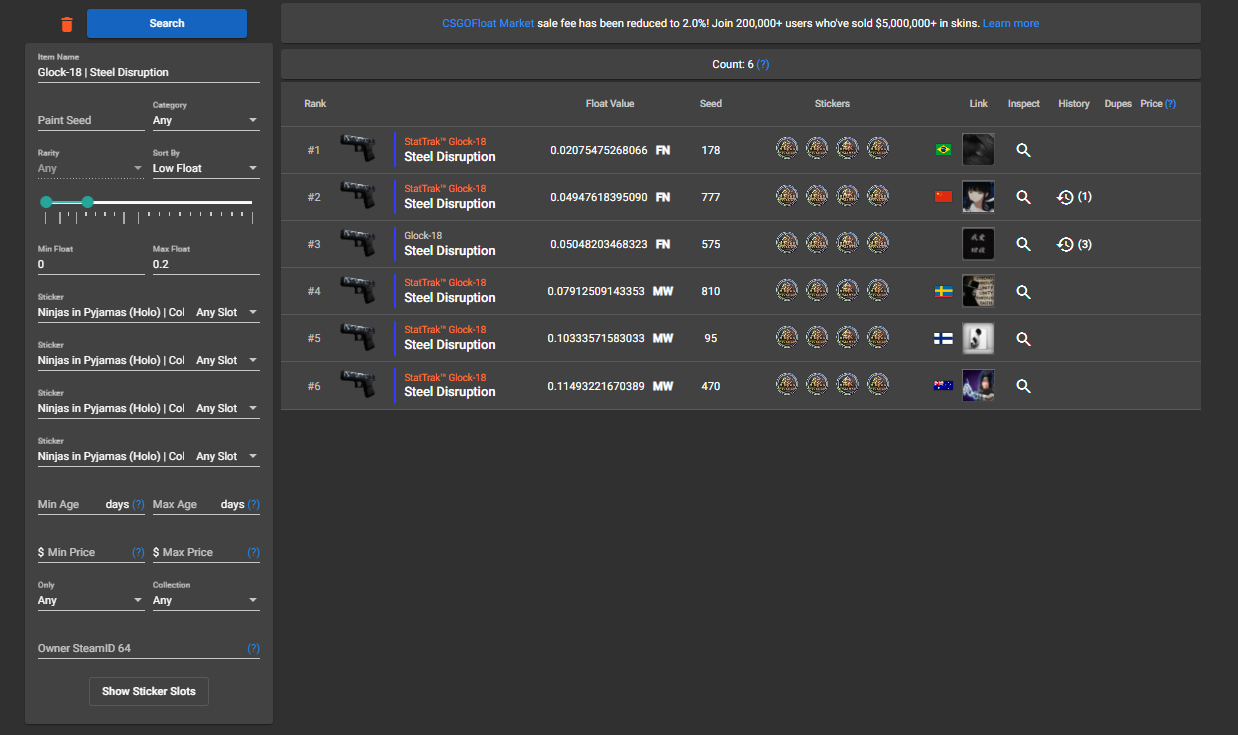Click float value 0.11493221670389
The width and height of the screenshot is (1238, 735).
pos(596,386)
